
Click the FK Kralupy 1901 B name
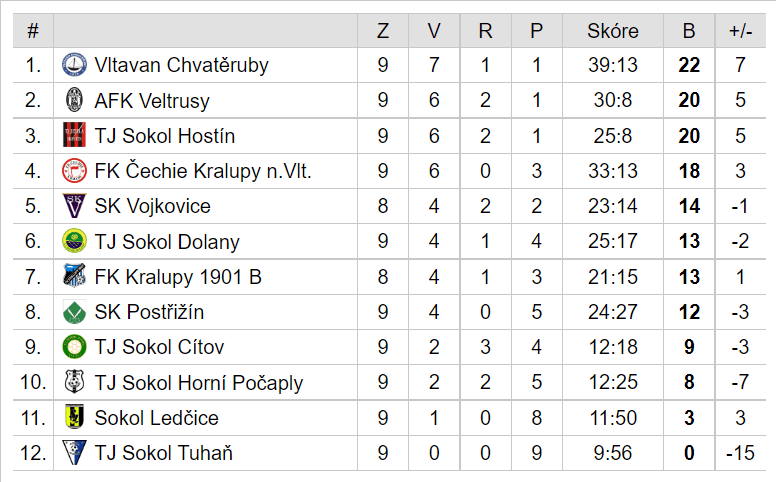coord(178,277)
